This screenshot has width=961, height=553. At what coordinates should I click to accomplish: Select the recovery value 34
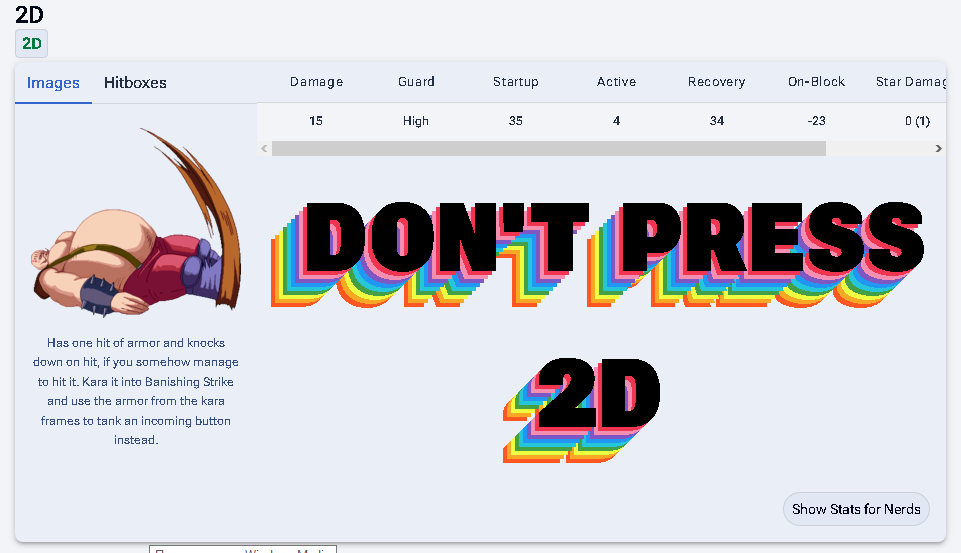[x=716, y=121]
